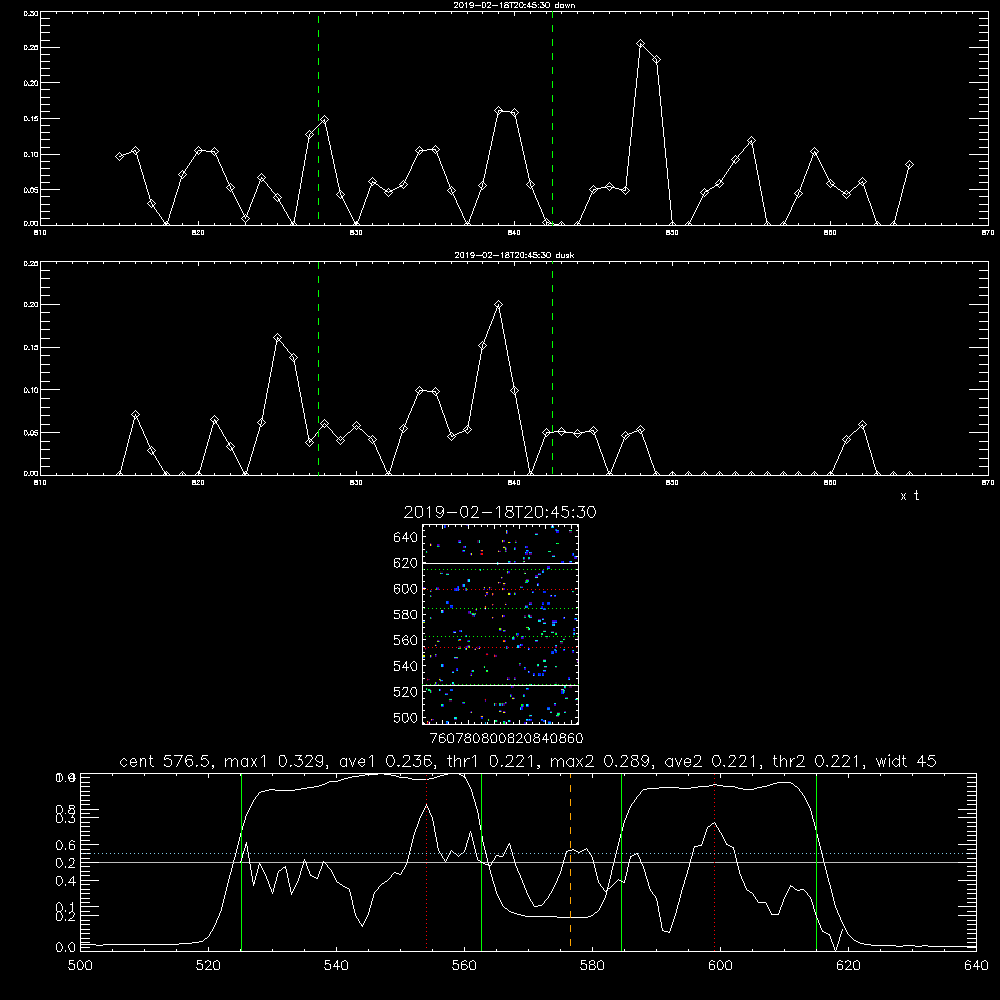Image resolution: width=1000 pixels, height=1000 pixels.
Task: Click the "830" x-axis label under dusk plot
Action: point(356,483)
